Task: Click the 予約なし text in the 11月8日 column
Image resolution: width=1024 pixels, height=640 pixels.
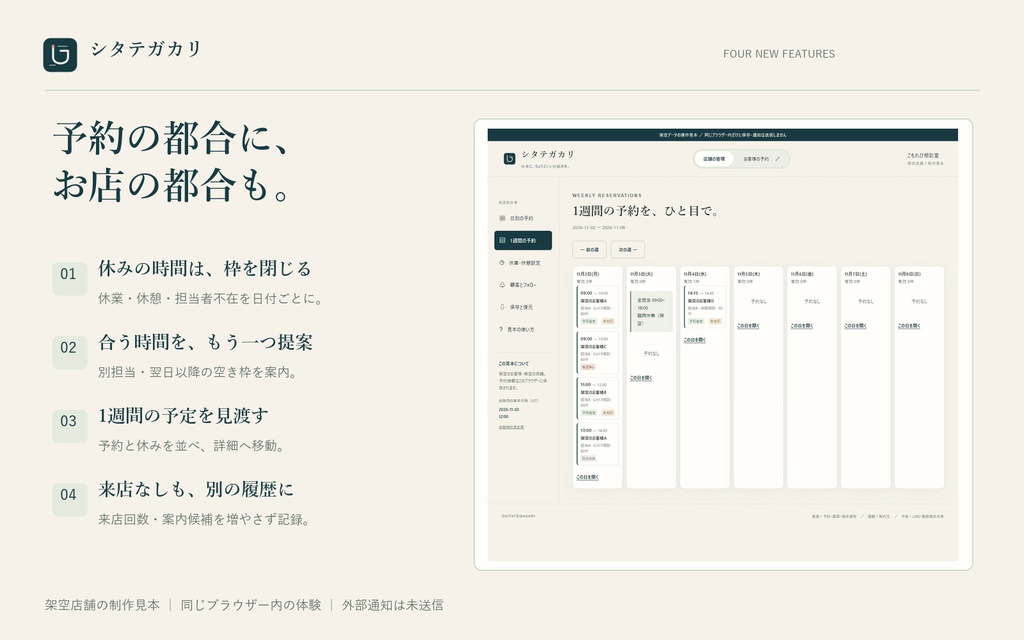Action: coord(919,302)
